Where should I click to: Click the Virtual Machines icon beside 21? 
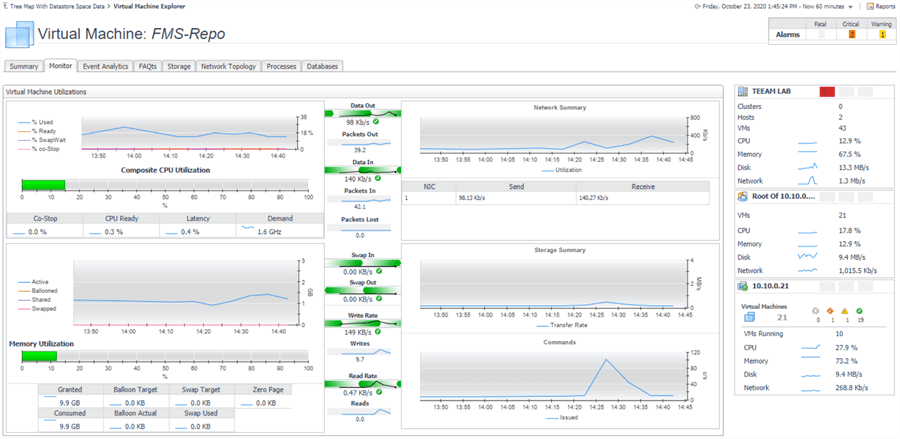(x=749, y=317)
